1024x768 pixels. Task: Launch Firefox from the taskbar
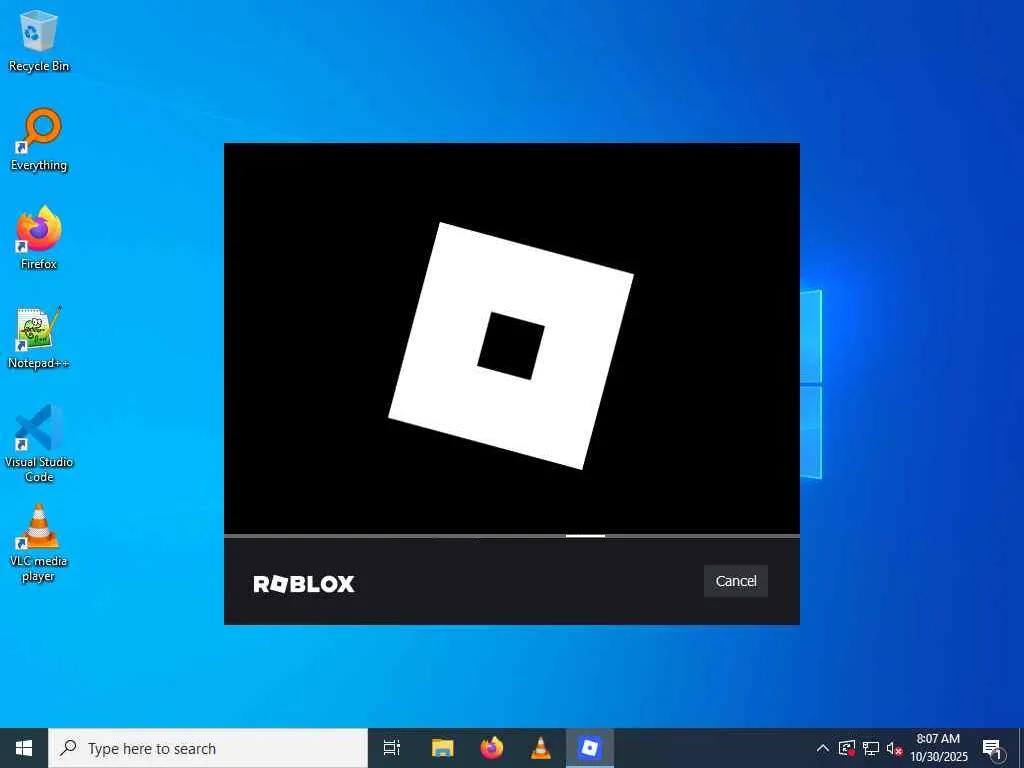(x=492, y=748)
